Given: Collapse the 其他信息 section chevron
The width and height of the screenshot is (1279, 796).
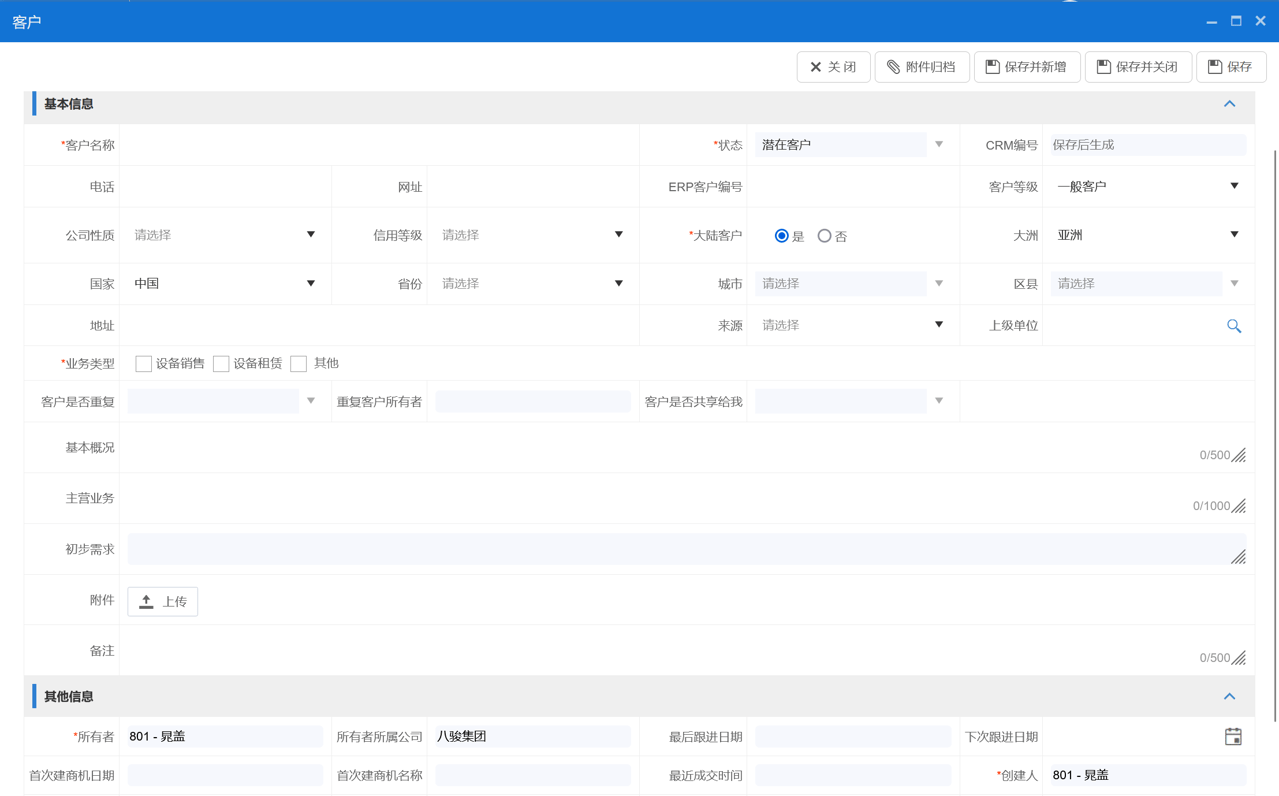Looking at the screenshot, I should point(1229,697).
